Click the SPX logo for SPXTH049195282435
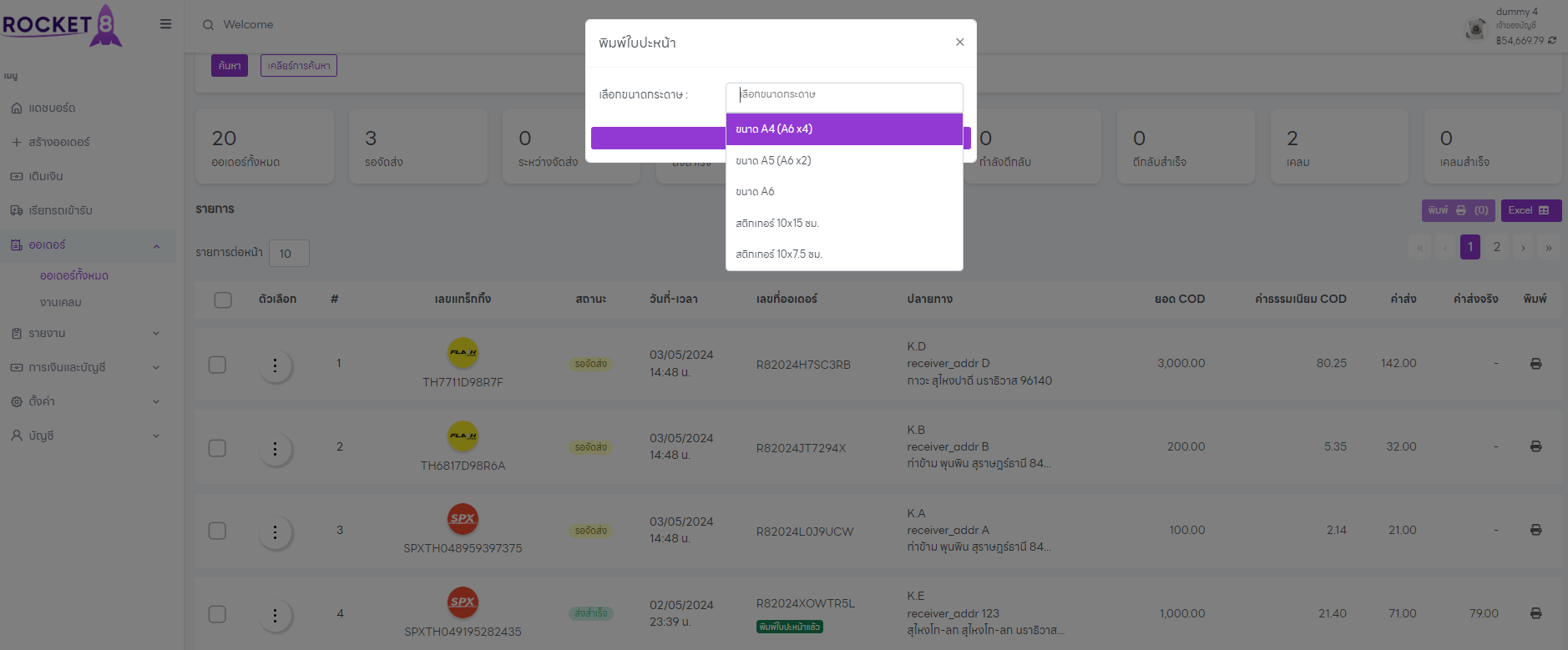 (463, 602)
